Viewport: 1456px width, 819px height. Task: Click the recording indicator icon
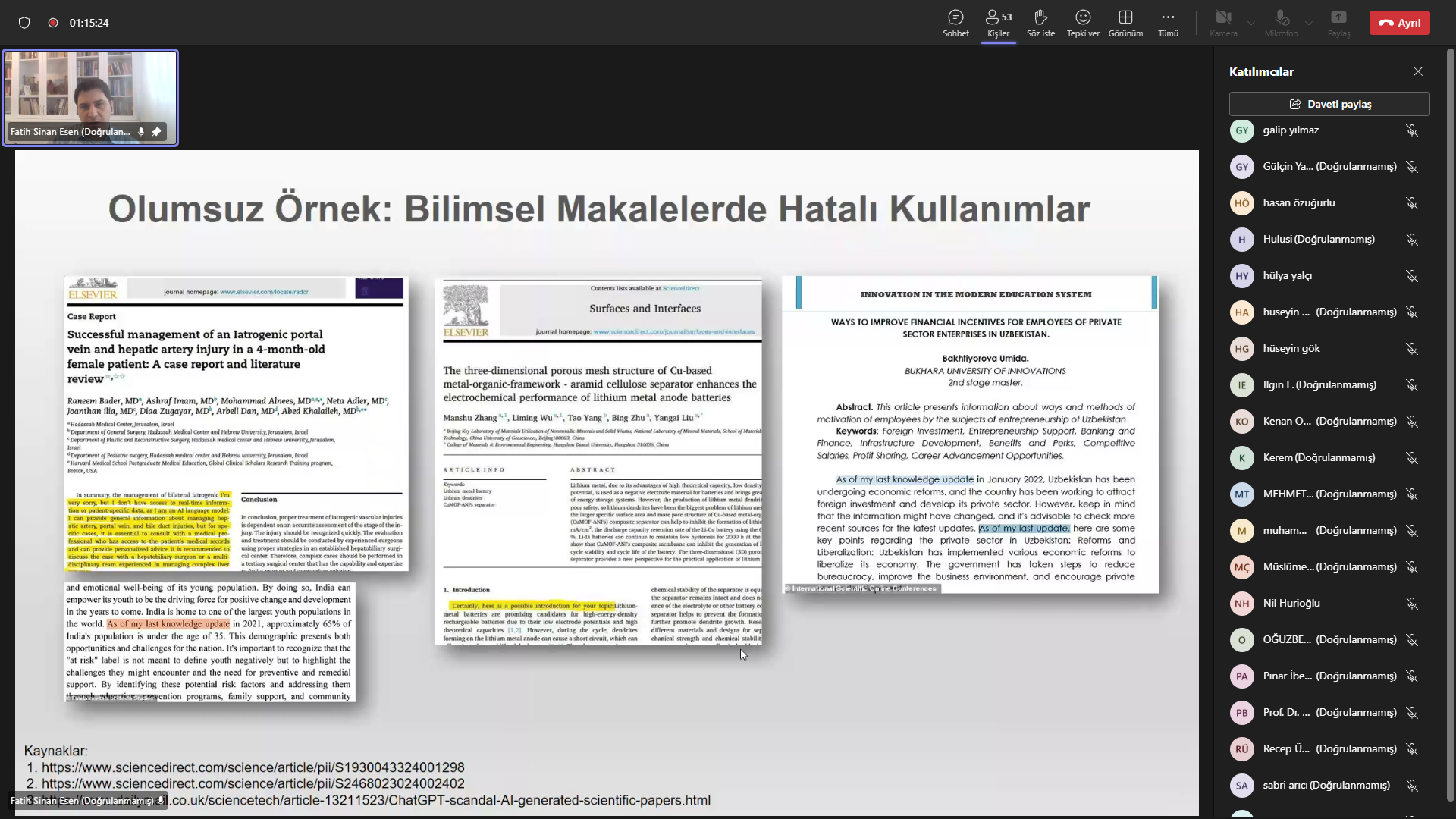click(x=53, y=23)
